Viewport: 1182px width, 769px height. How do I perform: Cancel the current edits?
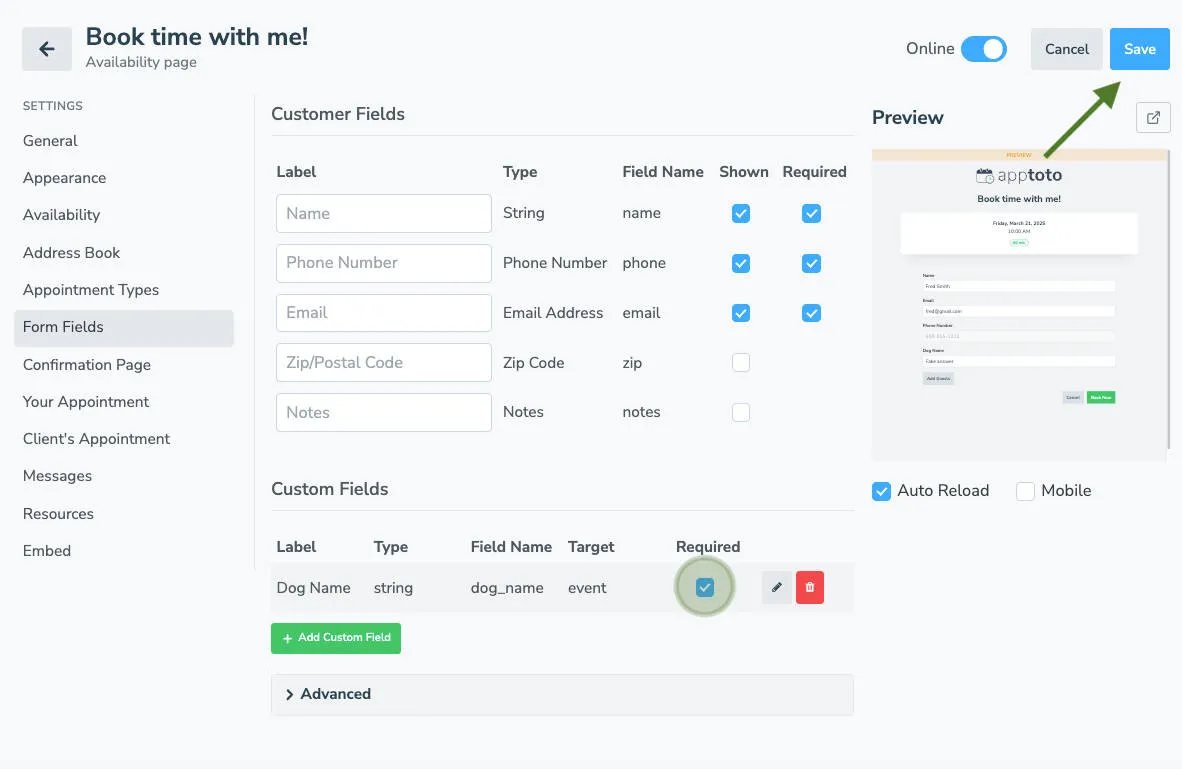coord(1066,48)
